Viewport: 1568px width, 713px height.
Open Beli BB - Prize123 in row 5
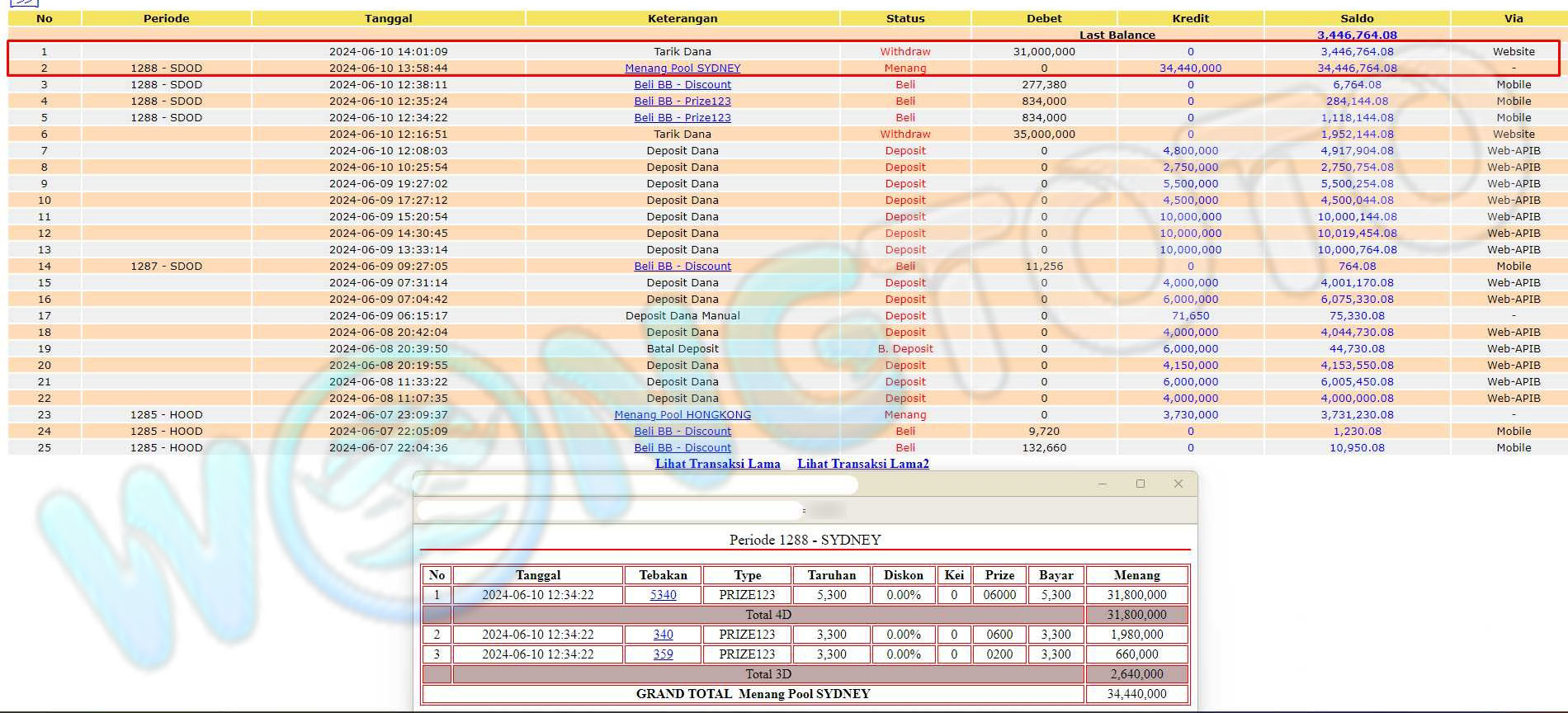(682, 118)
